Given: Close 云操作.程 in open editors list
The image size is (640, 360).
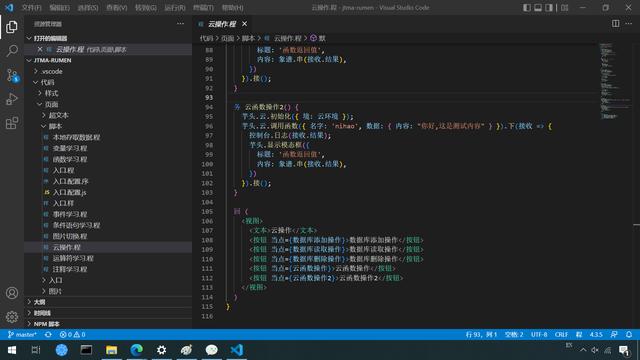Looking at the screenshot, I should click(40, 49).
